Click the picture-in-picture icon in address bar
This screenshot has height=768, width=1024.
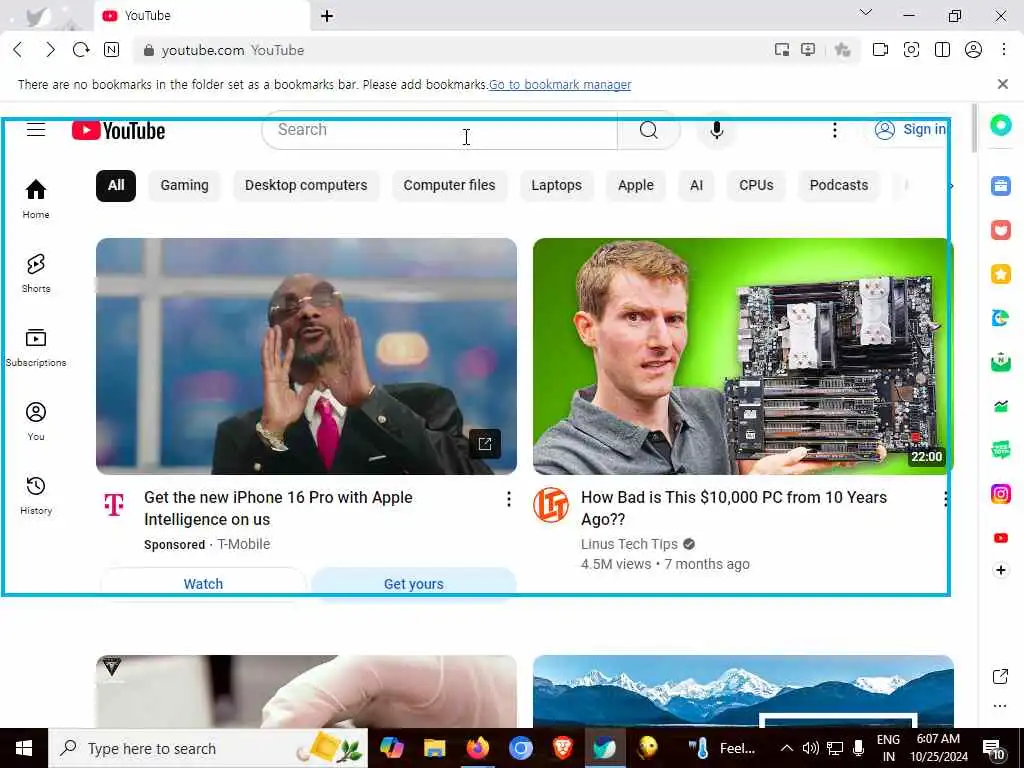(x=782, y=50)
